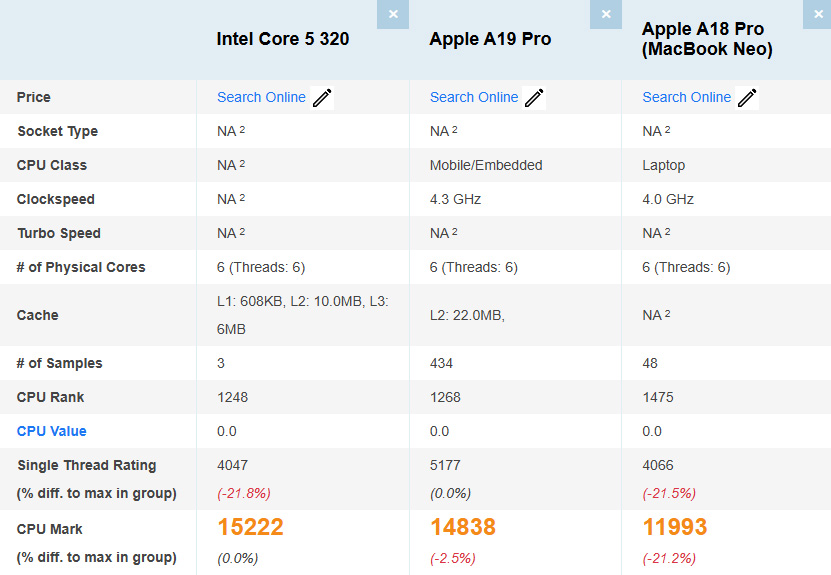This screenshot has width=831, height=575.
Task: Open Search Online for Intel Core 5 320
Action: coord(261,97)
